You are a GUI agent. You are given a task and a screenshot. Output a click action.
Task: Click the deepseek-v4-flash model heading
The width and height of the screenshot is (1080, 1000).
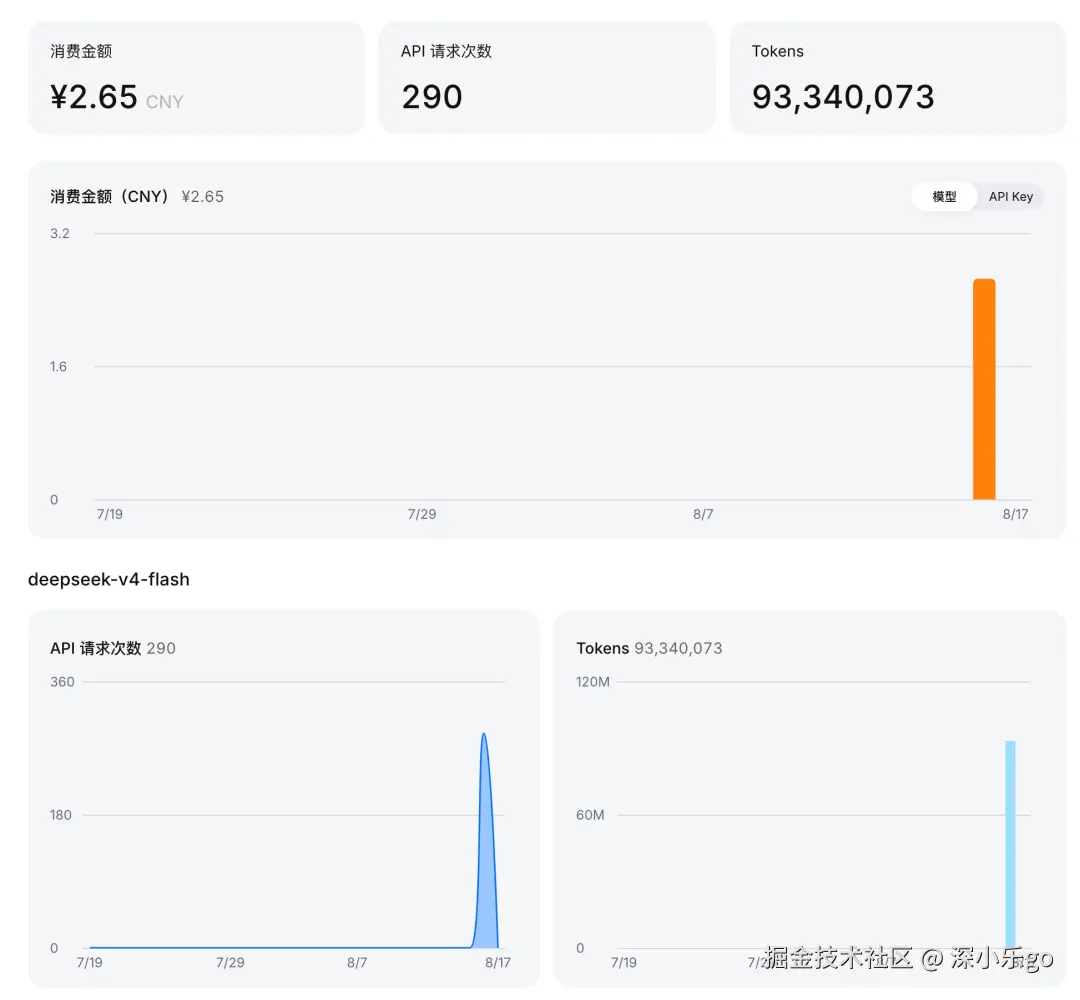pos(109,579)
